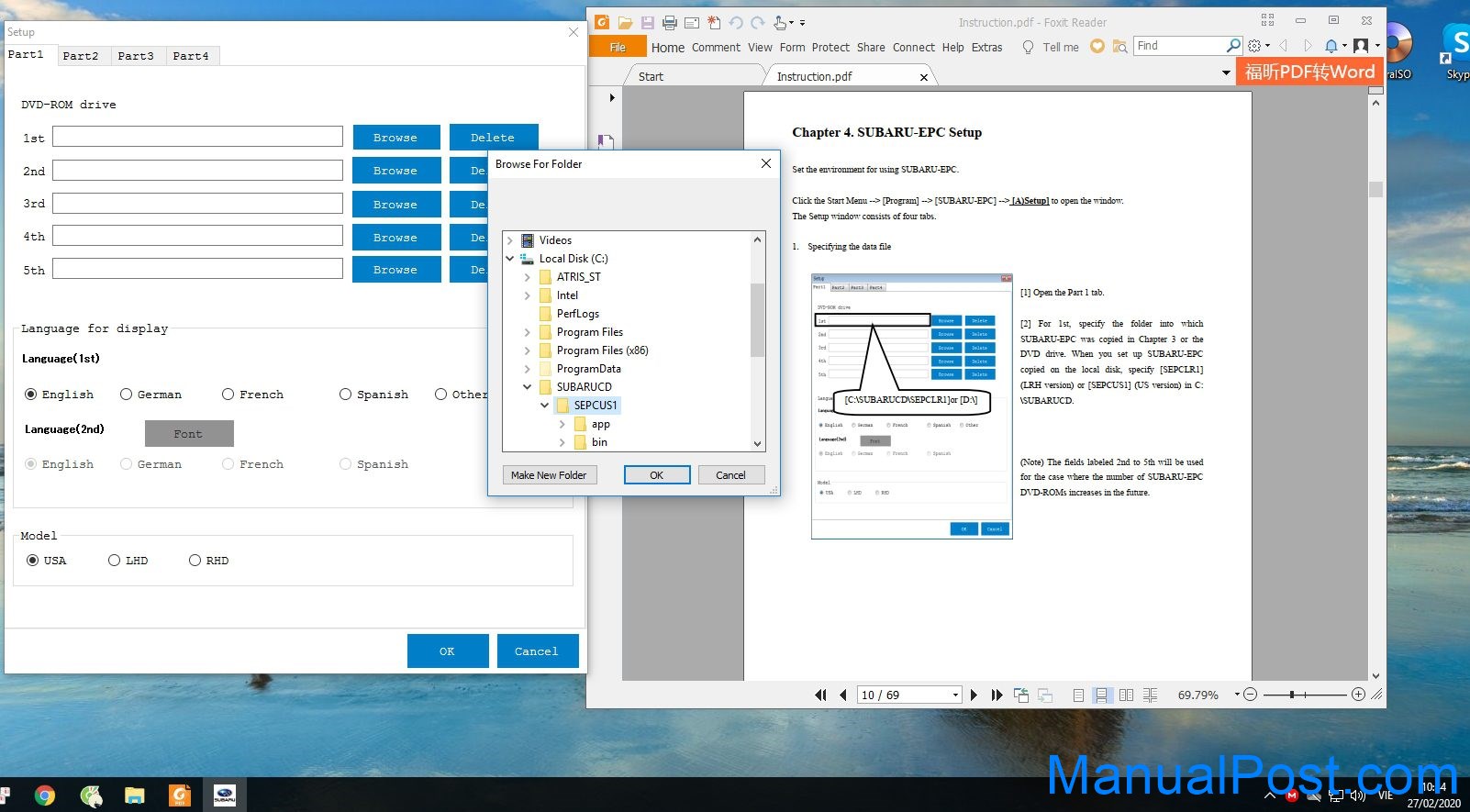Switch to Part3 tab in Setup
Viewport: 1470px width, 812px height.
[136, 56]
